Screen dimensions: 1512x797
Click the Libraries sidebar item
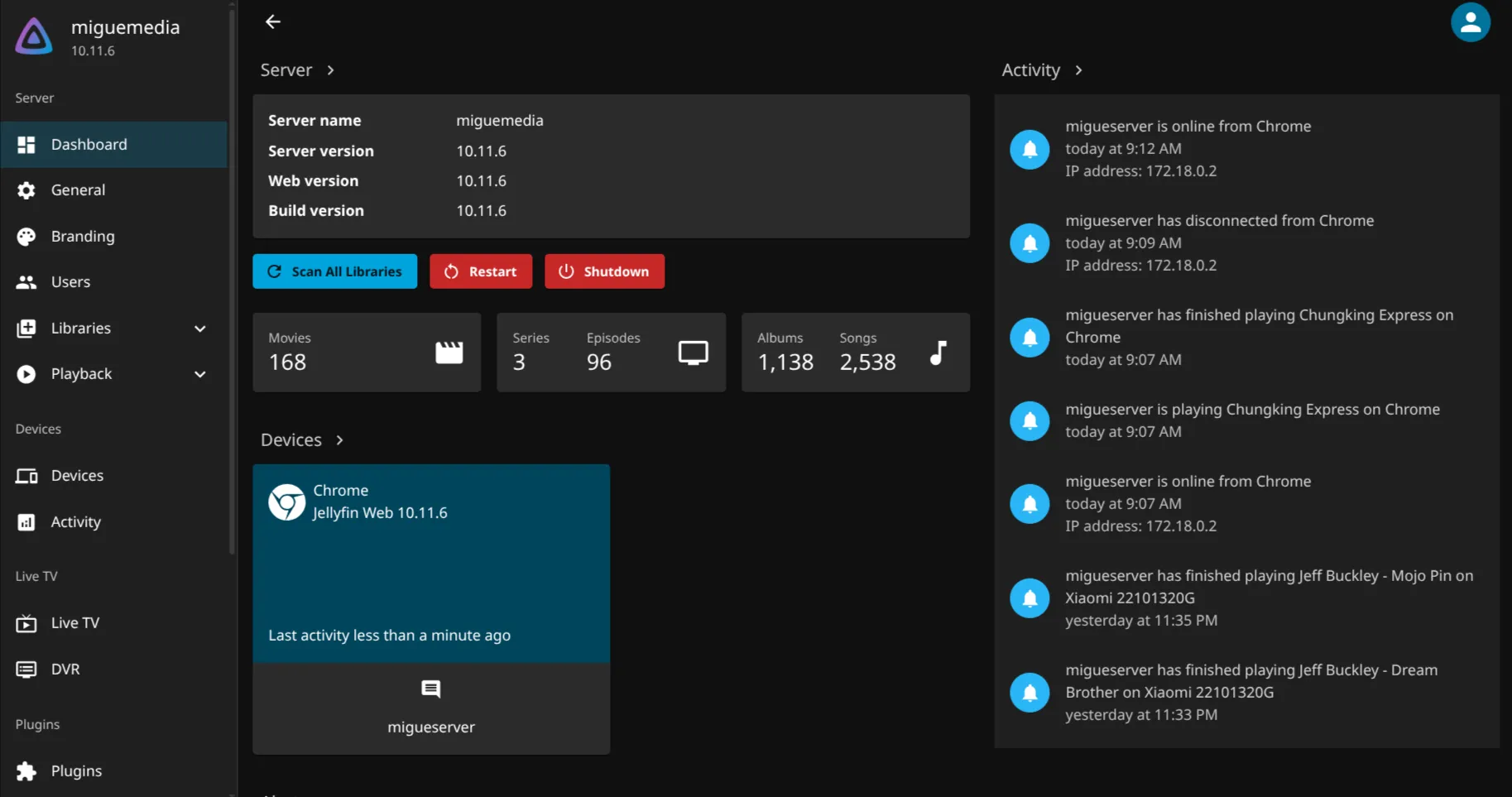coord(113,328)
